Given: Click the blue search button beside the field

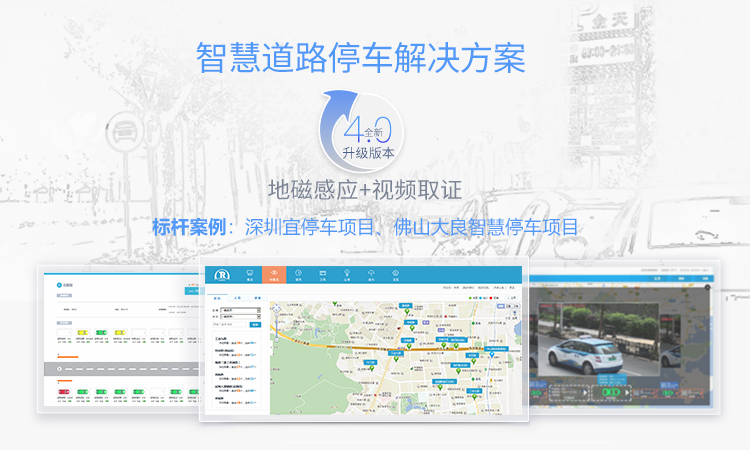Looking at the screenshot, I should [x=255, y=324].
